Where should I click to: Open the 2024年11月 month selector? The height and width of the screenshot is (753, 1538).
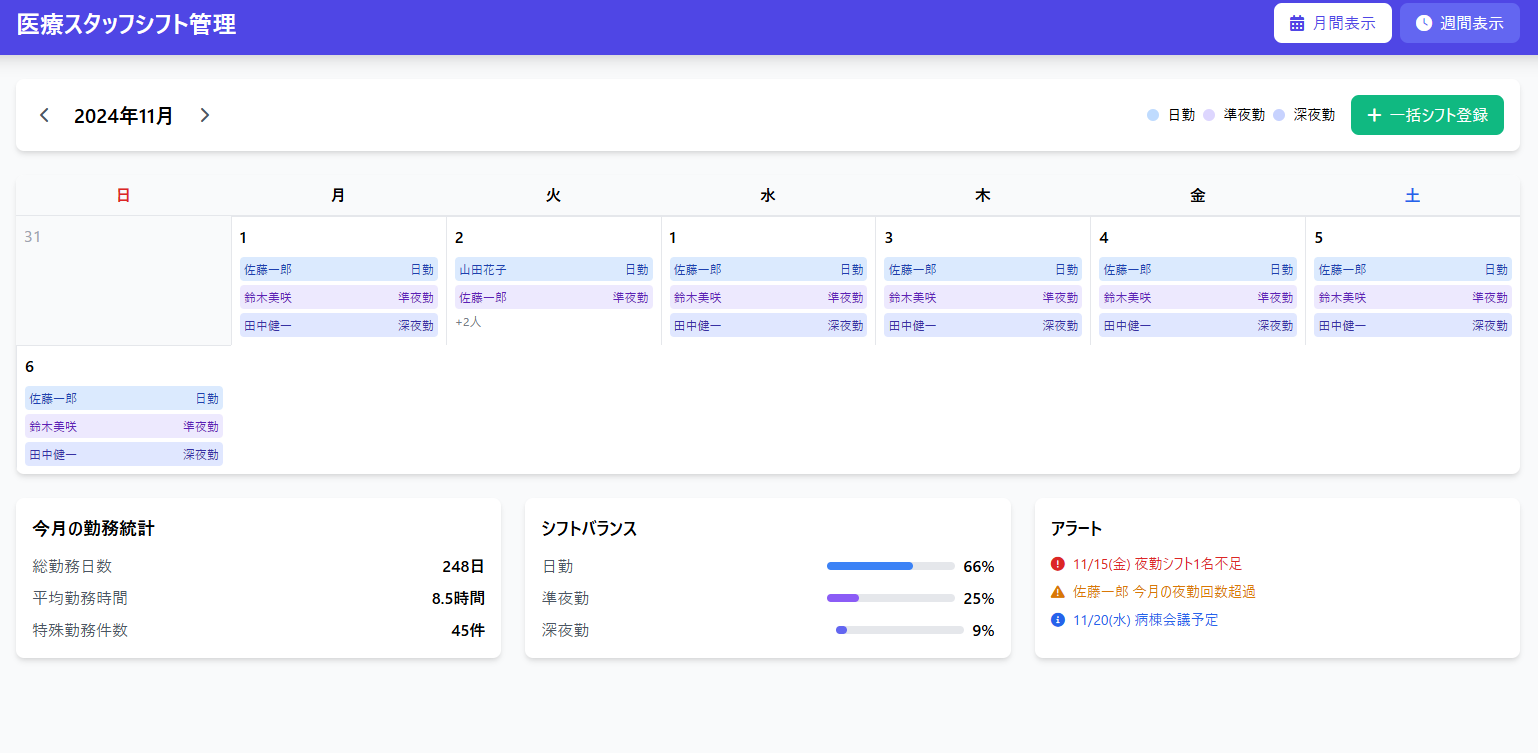124,116
